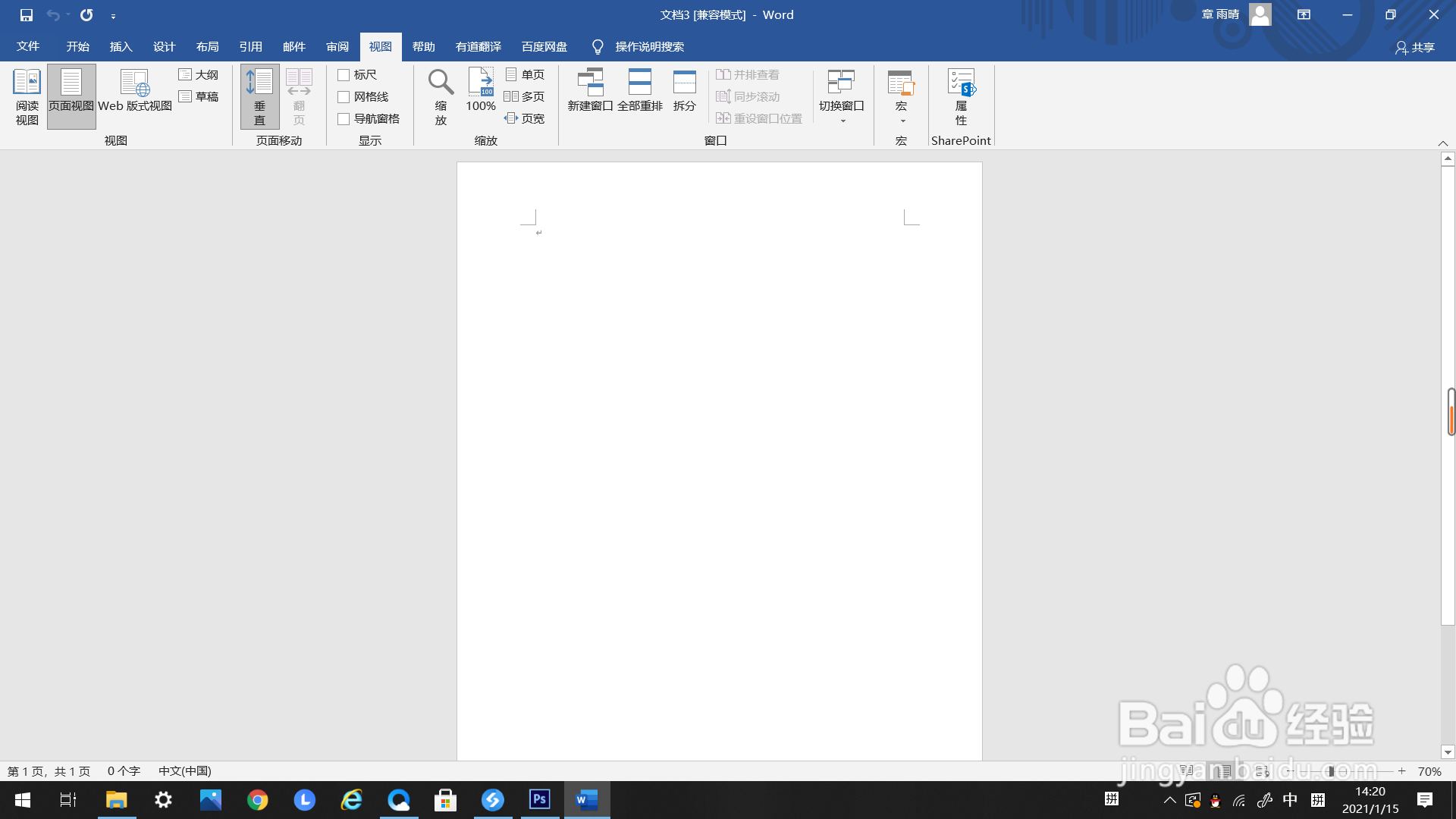Click zoom slider plus button
The image size is (1456, 819).
pyautogui.click(x=1402, y=771)
